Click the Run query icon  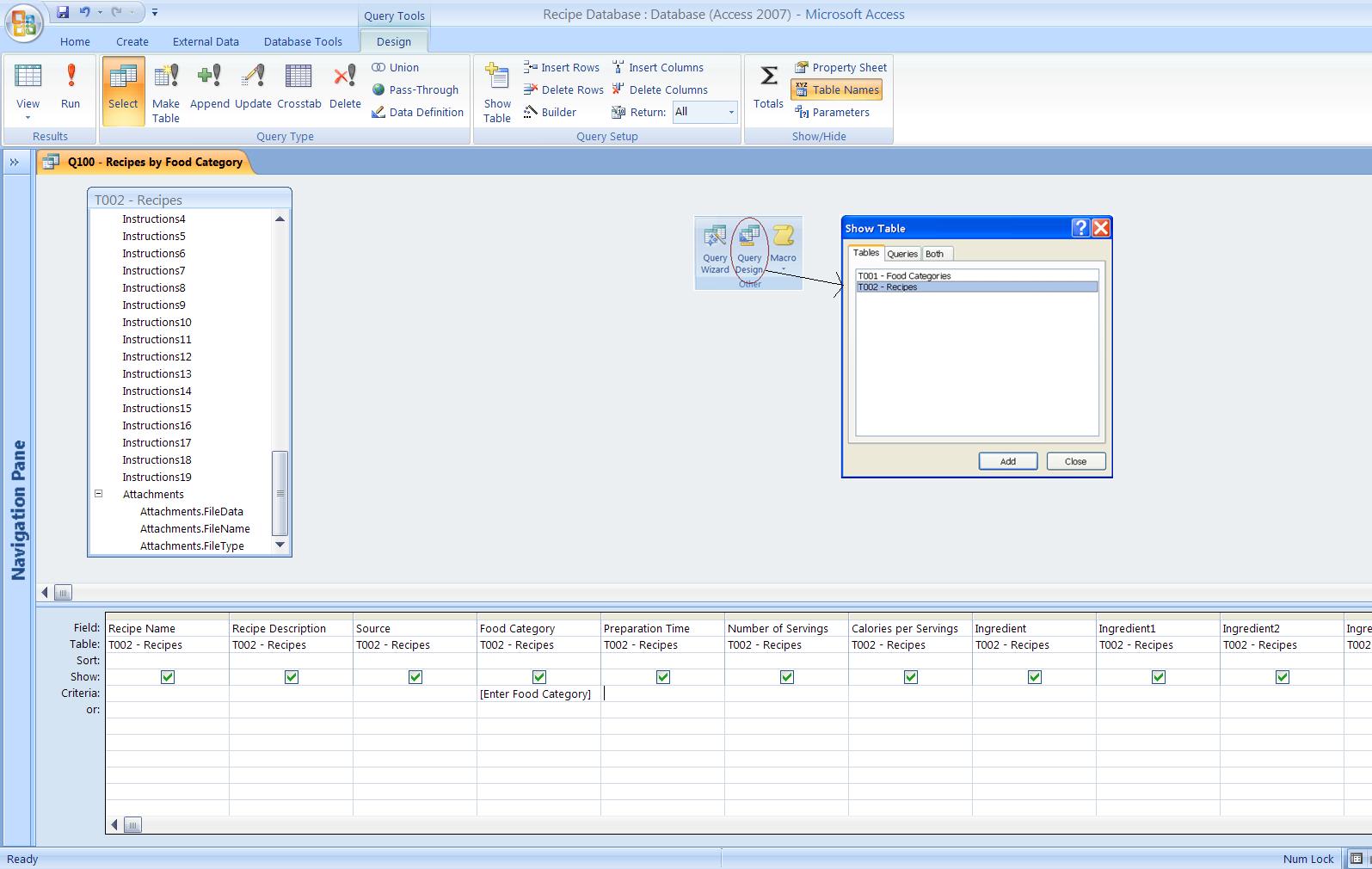(x=71, y=87)
